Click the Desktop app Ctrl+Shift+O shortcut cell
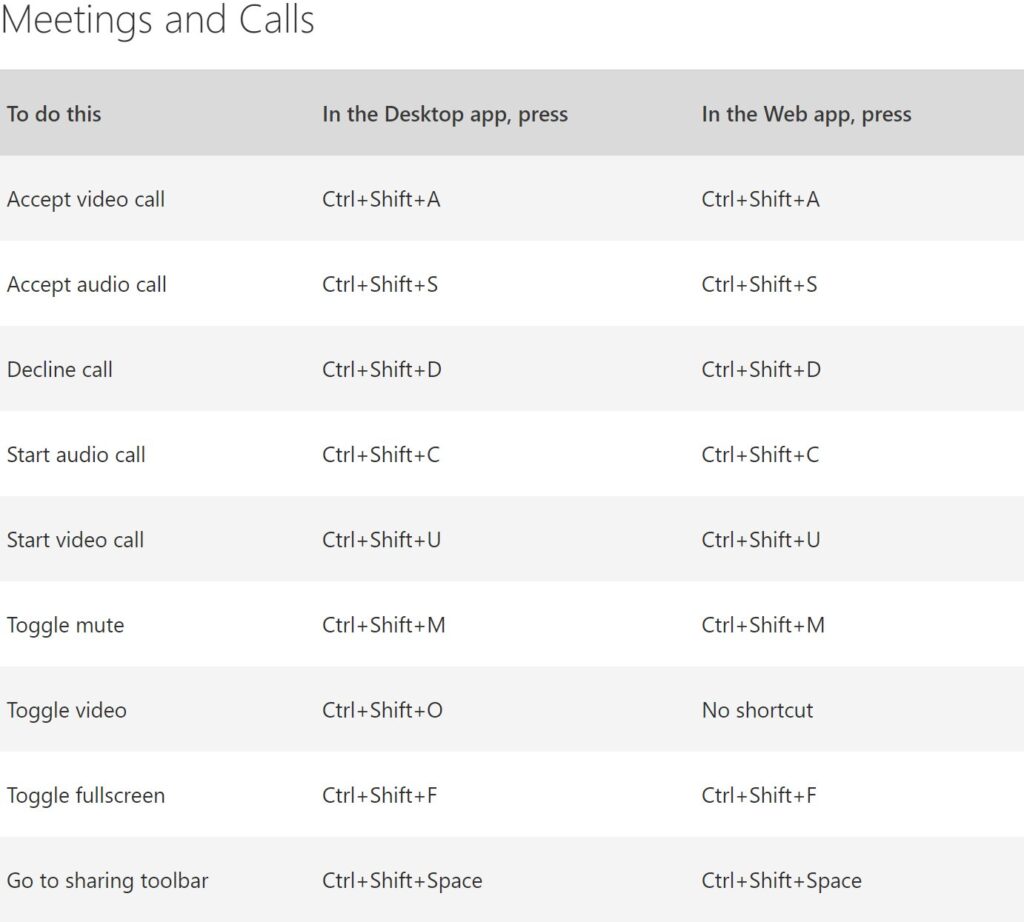The height and width of the screenshot is (922, 1024). [x=382, y=711]
